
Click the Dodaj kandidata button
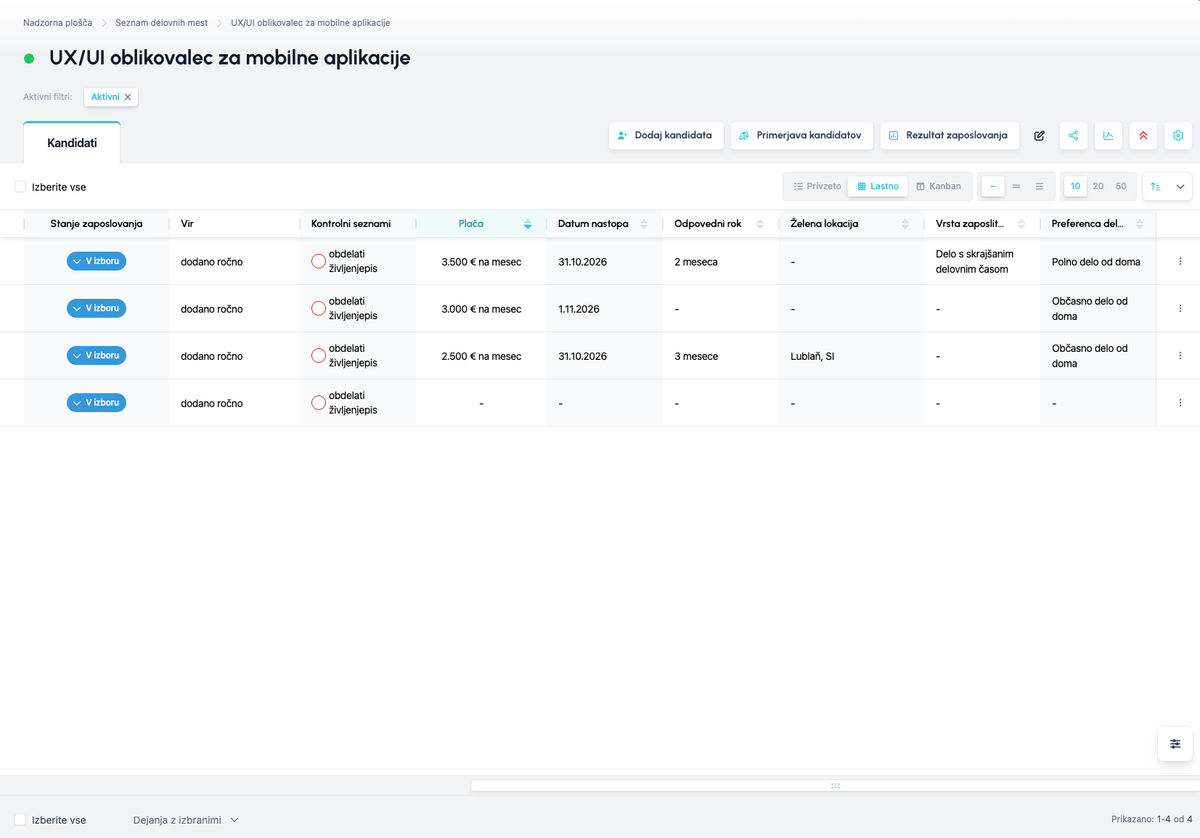click(x=666, y=136)
